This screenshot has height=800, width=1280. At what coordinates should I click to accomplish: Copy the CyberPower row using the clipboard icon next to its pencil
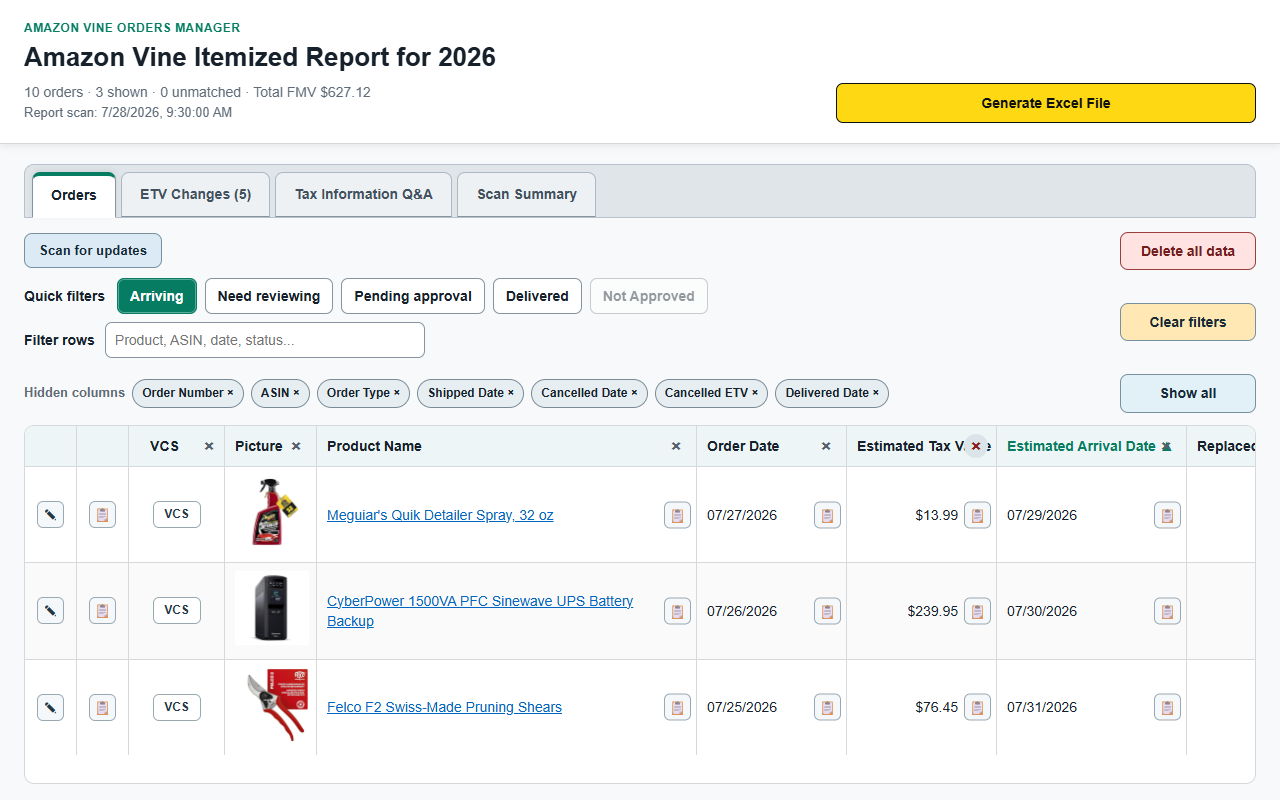click(x=102, y=610)
